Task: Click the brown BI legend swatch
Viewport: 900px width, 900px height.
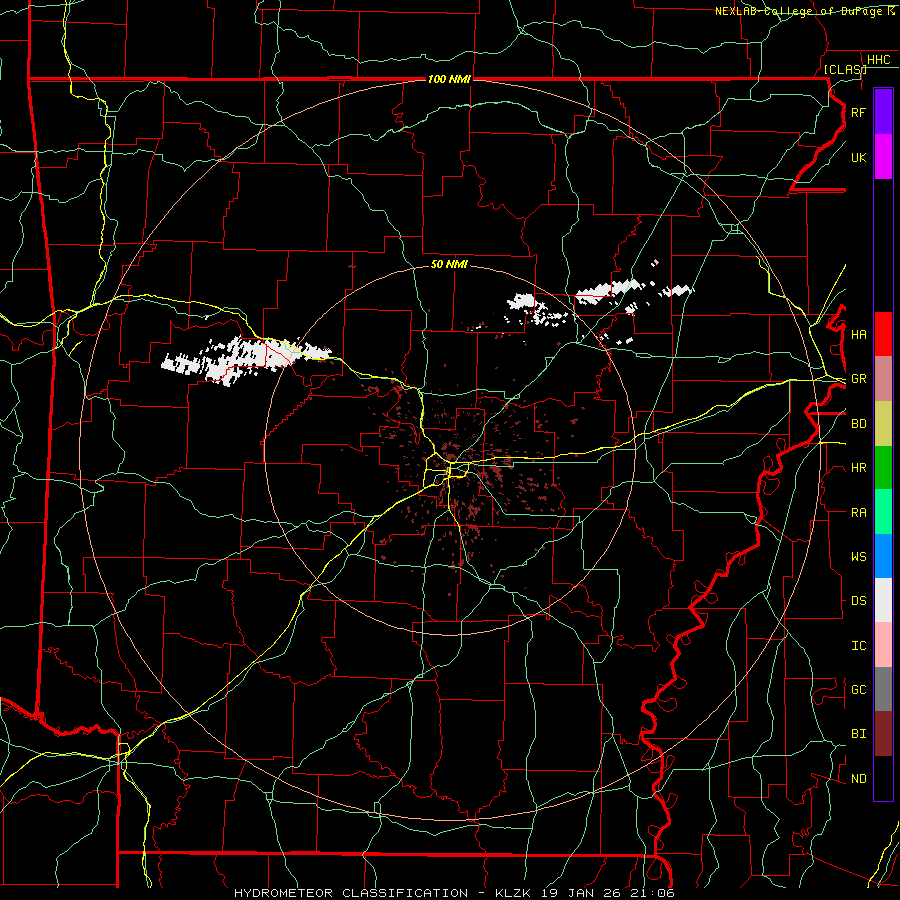Action: pos(883,734)
